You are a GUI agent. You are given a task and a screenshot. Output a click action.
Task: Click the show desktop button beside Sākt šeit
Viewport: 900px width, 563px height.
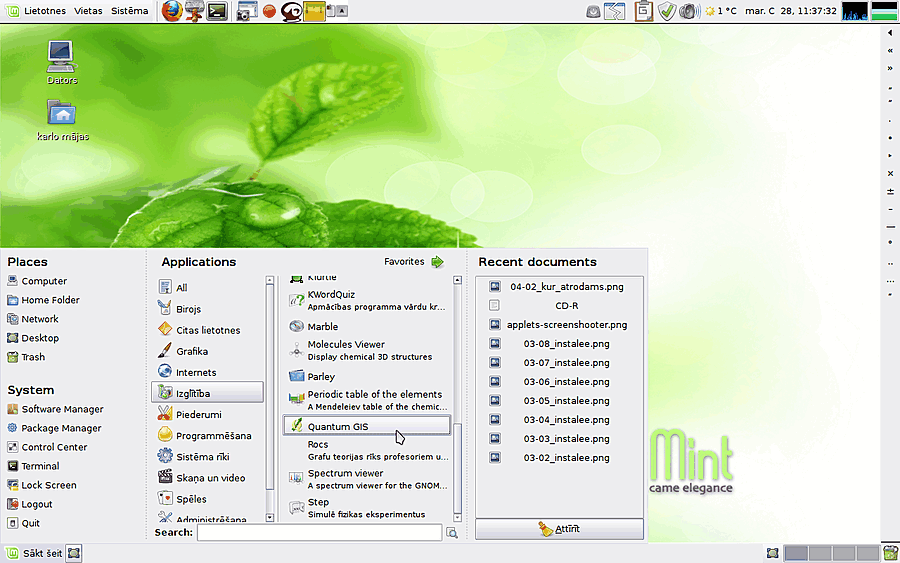[x=73, y=553]
